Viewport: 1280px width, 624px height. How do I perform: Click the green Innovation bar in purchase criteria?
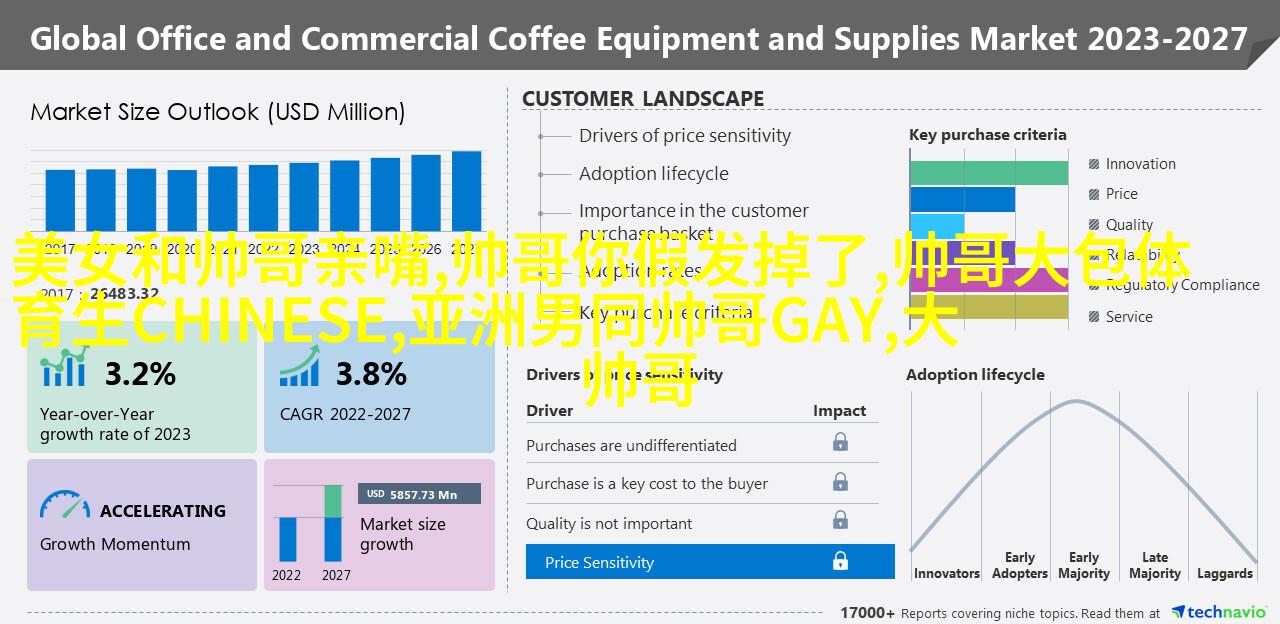[989, 172]
